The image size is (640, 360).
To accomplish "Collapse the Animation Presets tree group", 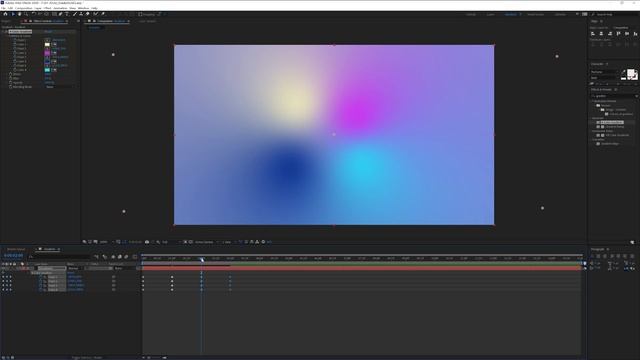I will coord(592,101).
